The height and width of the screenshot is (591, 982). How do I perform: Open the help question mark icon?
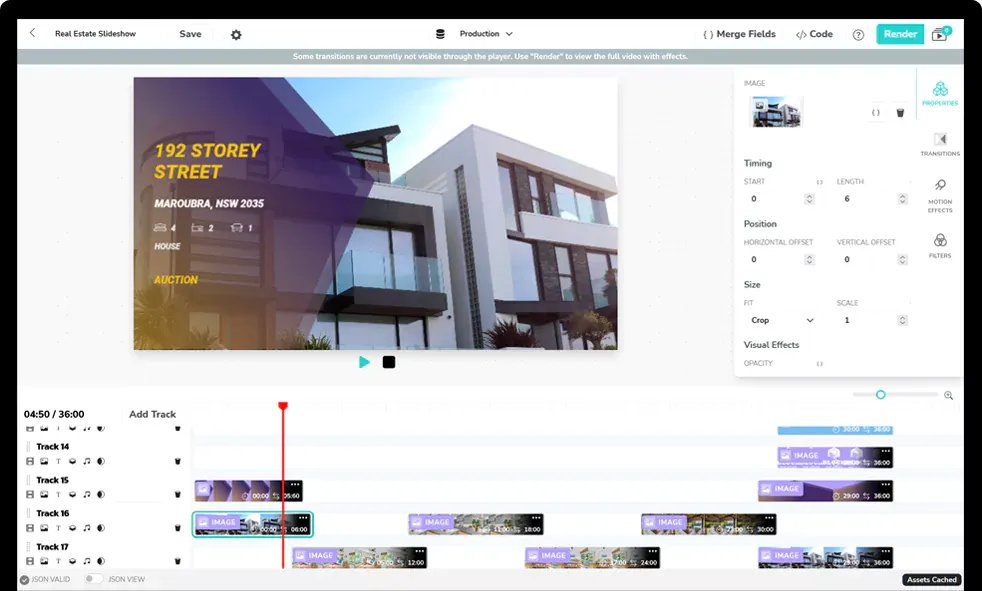click(x=858, y=34)
